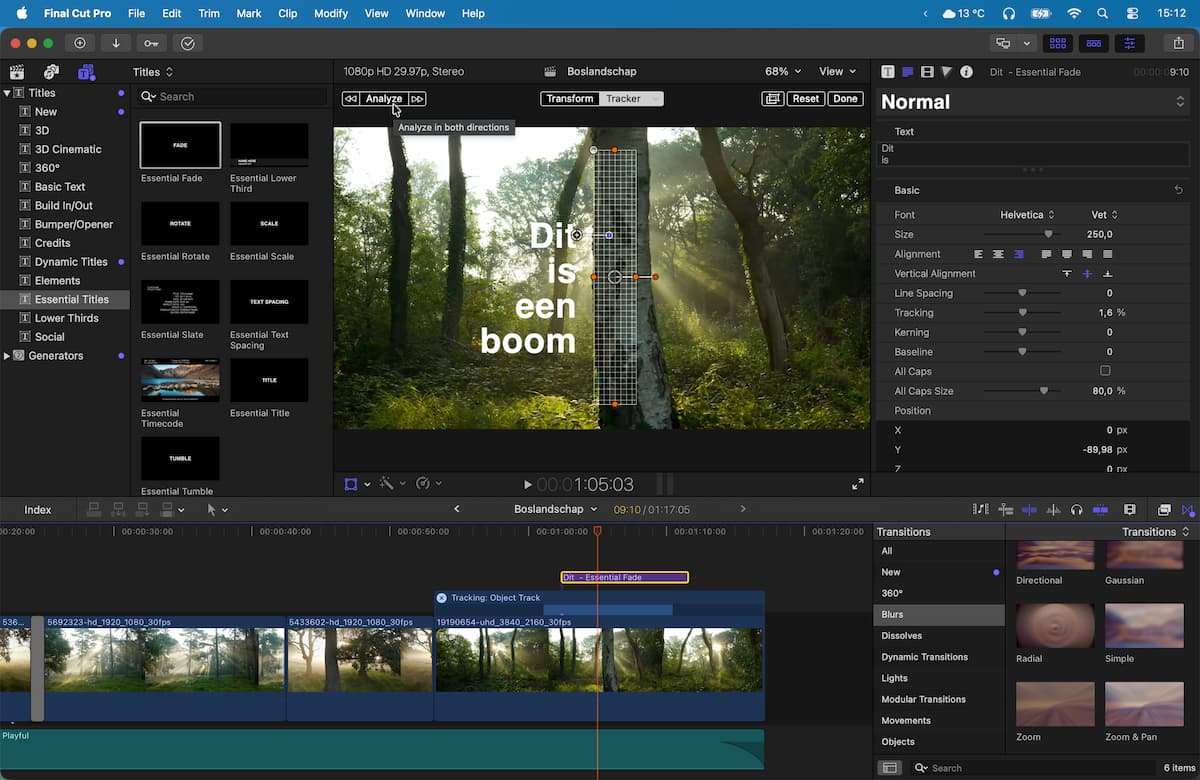Image resolution: width=1200 pixels, height=780 pixels.
Task: Open the Boslandschap timeline history dropdown
Action: point(556,509)
